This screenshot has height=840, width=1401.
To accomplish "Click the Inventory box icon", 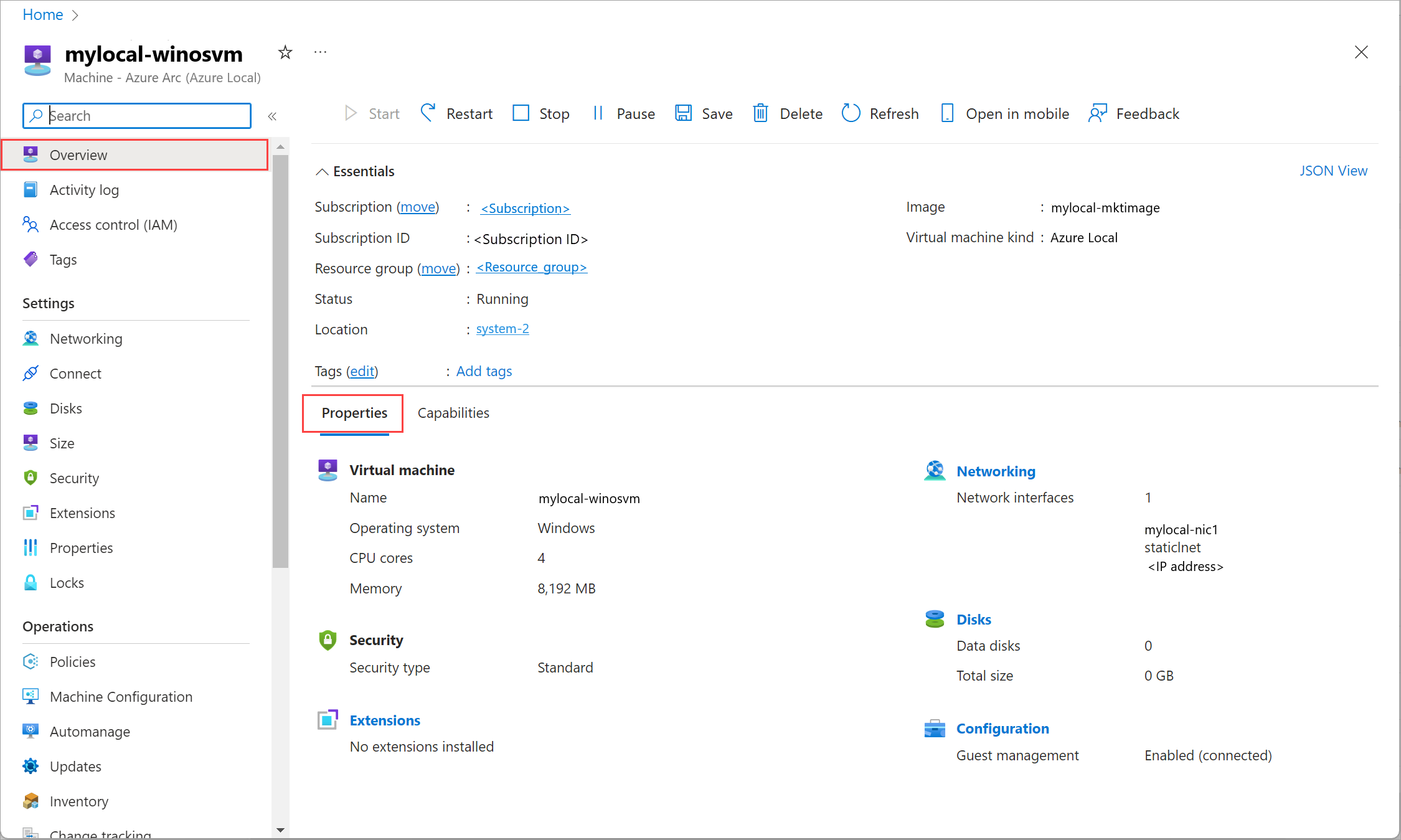I will [31, 801].
